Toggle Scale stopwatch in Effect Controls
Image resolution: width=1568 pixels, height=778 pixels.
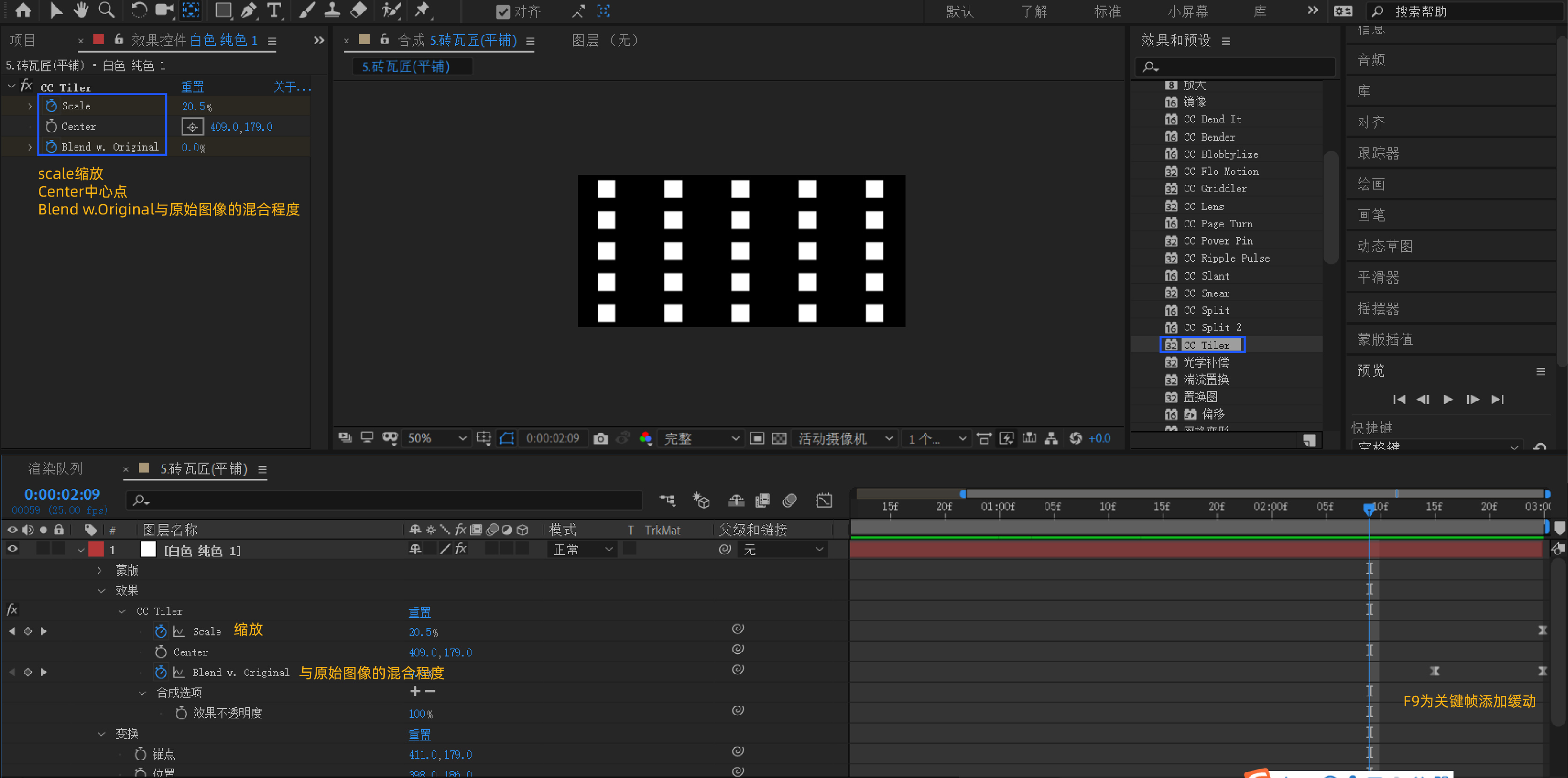click(52, 106)
